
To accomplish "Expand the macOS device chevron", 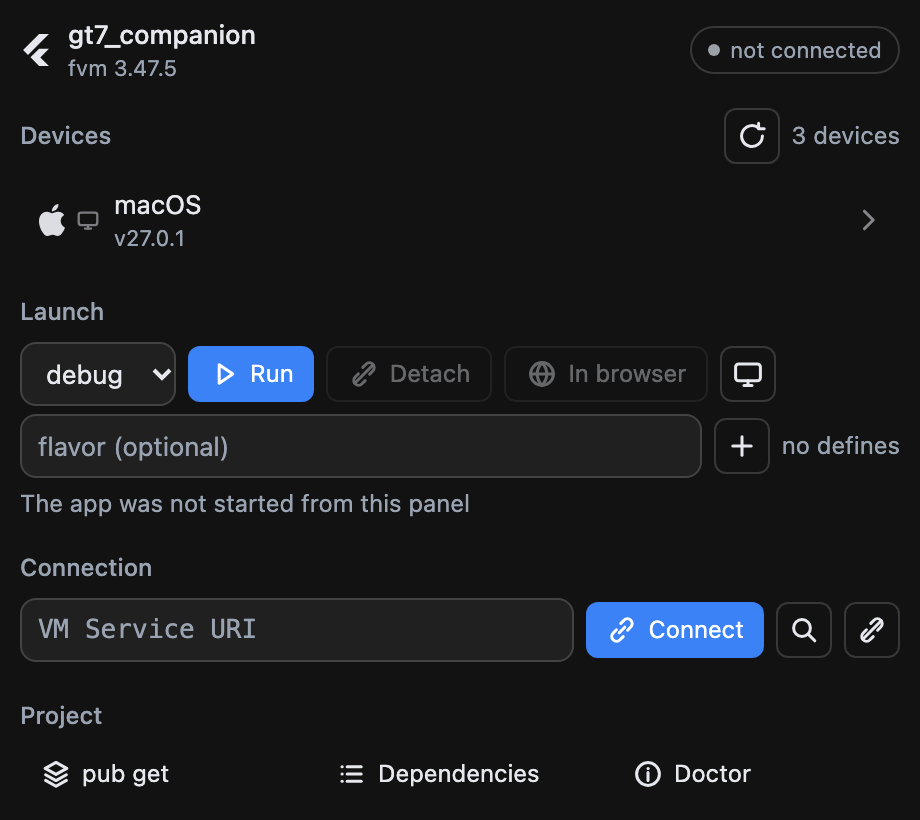I will click(868, 221).
